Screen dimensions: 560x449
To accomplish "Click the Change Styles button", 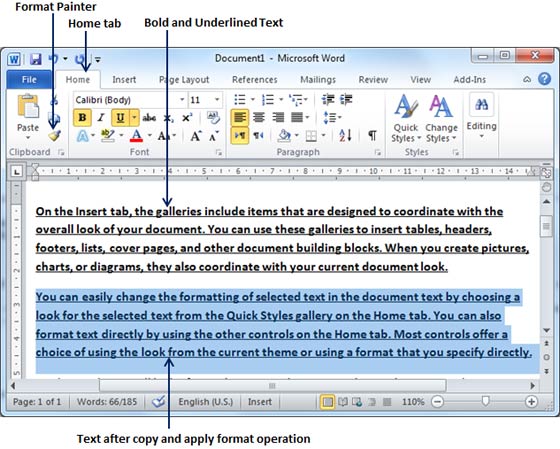I will pyautogui.click(x=441, y=118).
